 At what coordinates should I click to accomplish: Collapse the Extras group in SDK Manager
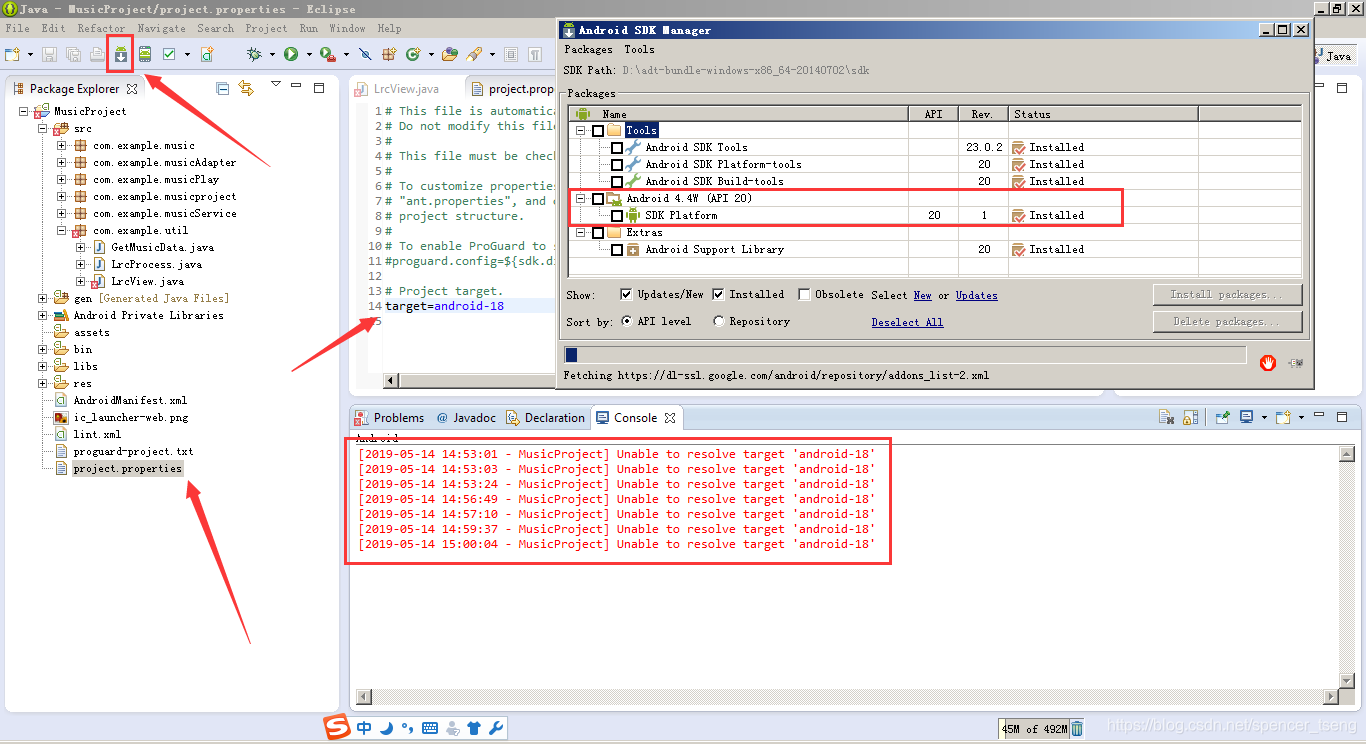581,232
